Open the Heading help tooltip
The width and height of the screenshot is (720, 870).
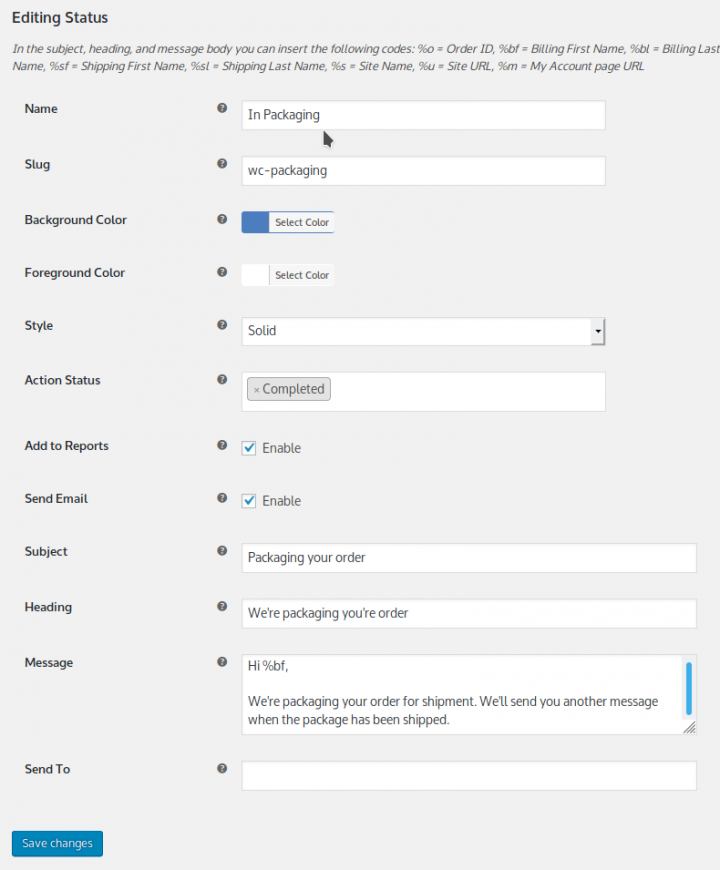(x=221, y=606)
